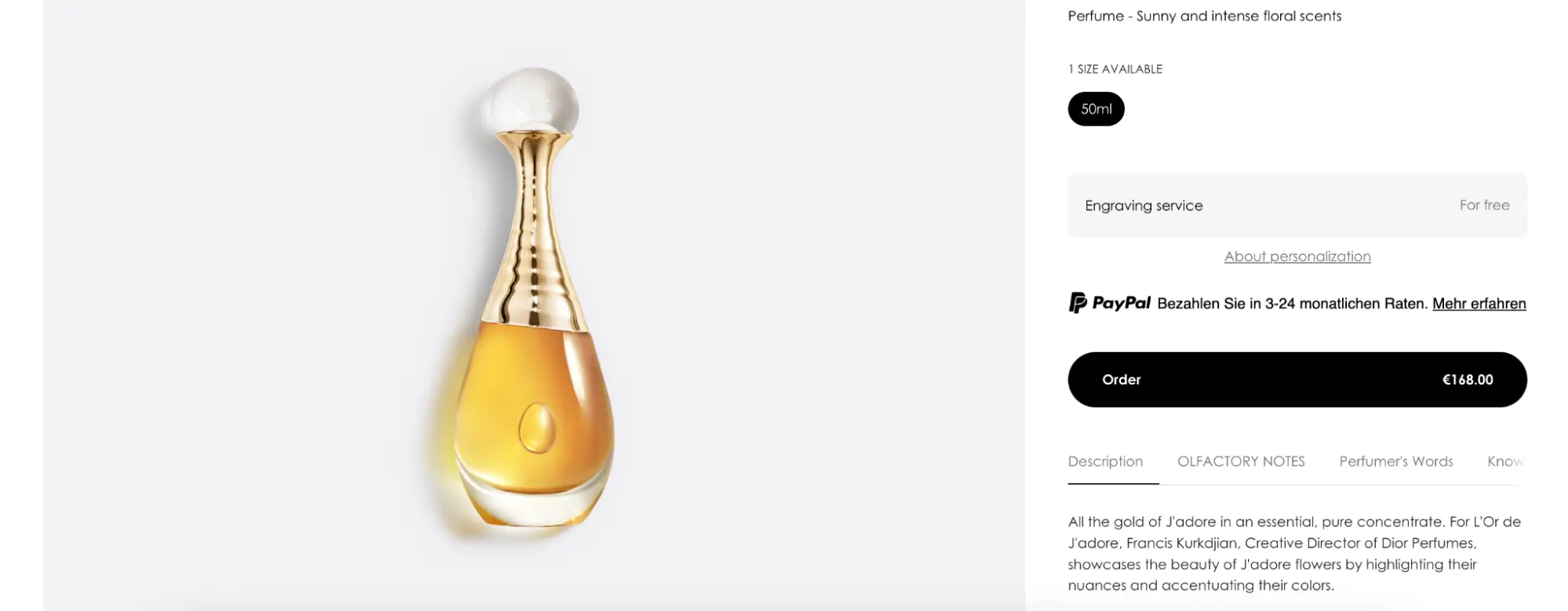Click the €168.00 price on Order button

pos(1467,380)
